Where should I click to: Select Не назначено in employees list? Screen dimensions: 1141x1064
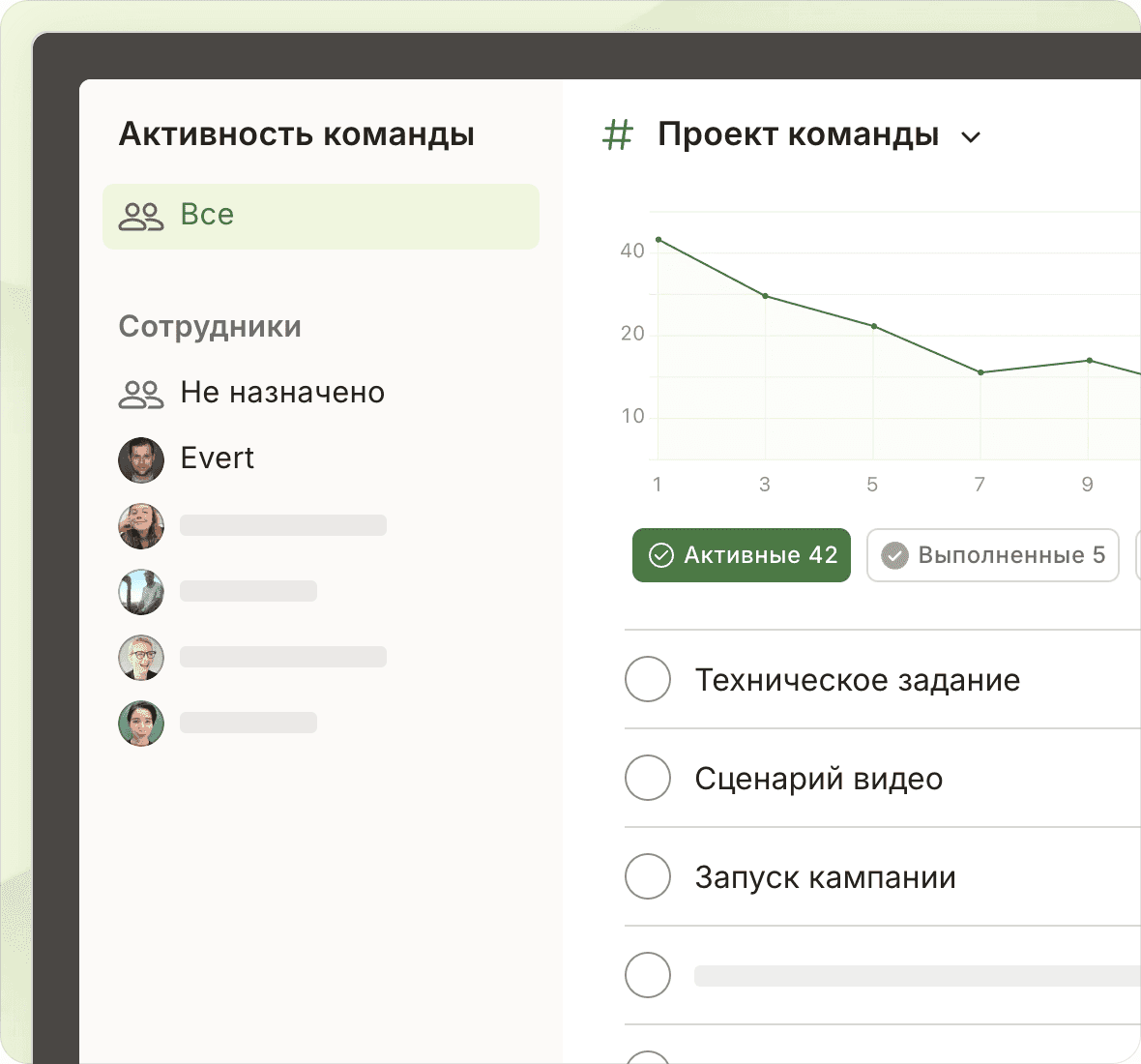[x=282, y=393]
